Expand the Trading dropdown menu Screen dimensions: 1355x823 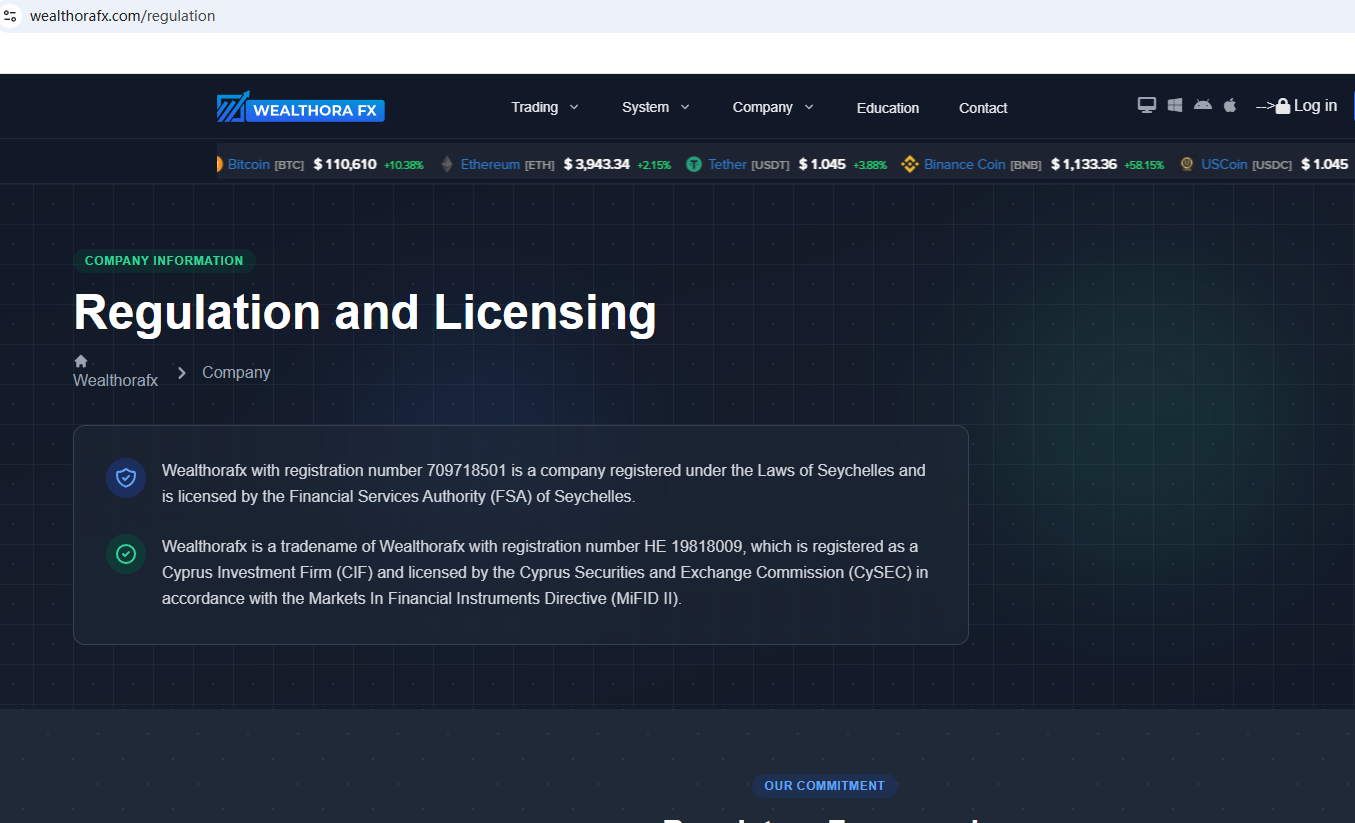[x=544, y=107]
